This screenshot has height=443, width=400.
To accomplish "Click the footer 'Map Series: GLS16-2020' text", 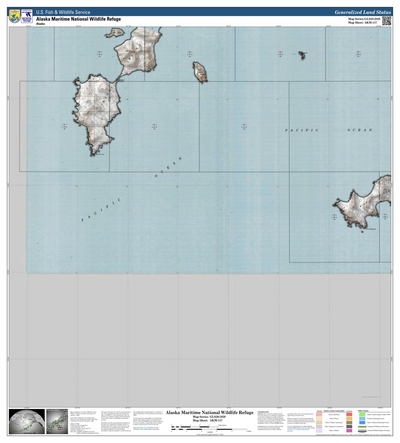I will (209, 417).
